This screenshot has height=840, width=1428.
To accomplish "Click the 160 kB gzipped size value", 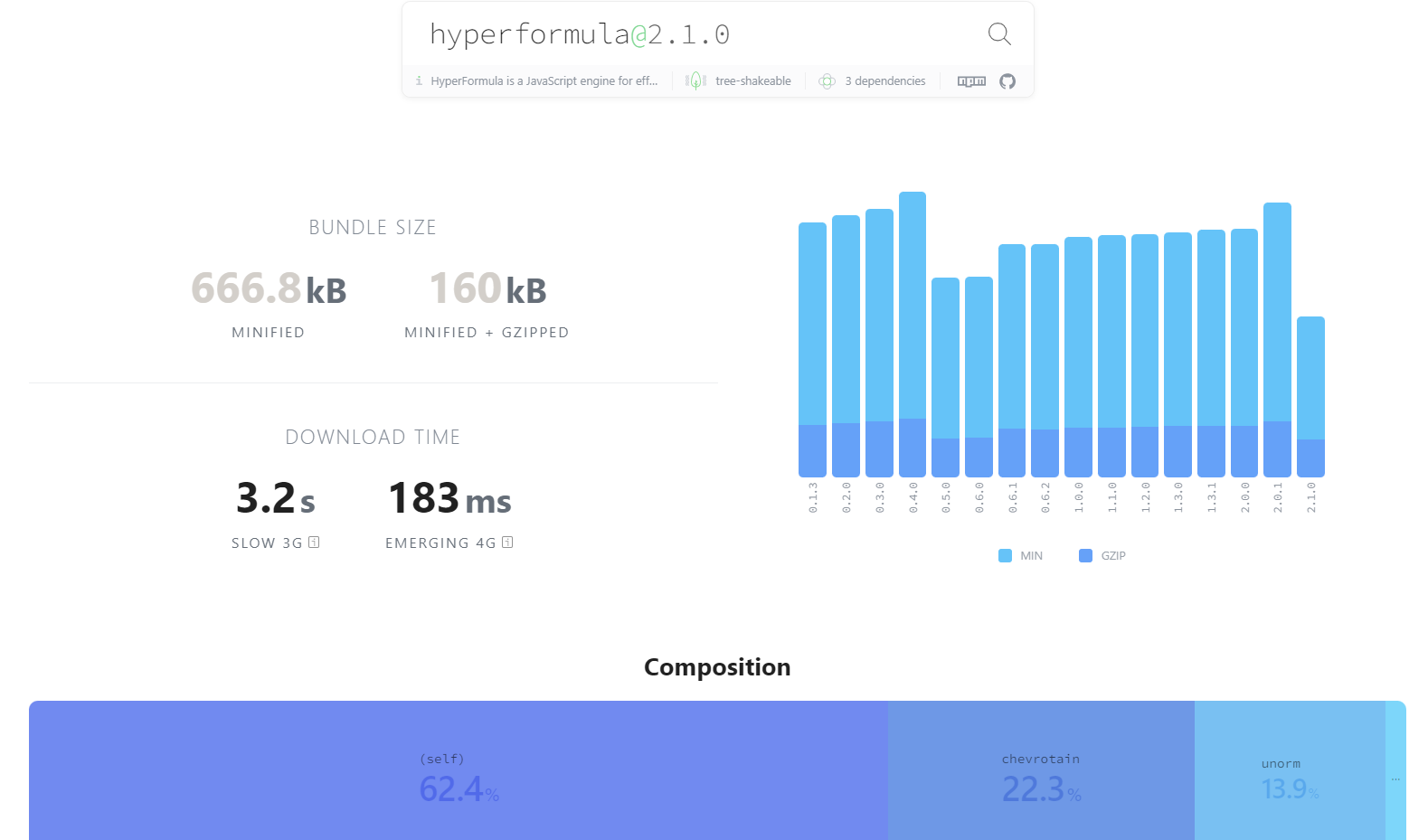I will [x=487, y=289].
